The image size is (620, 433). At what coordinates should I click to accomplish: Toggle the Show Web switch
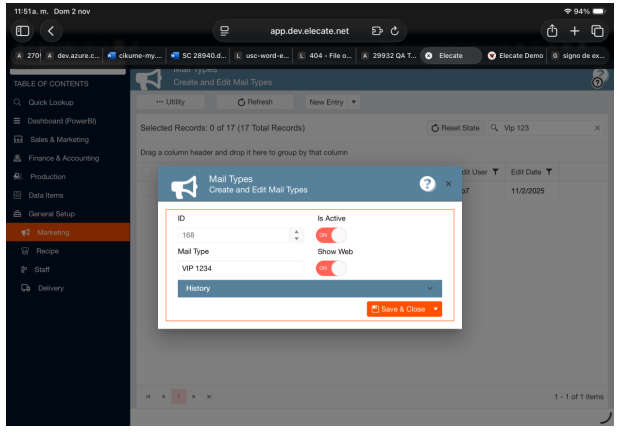click(331, 268)
